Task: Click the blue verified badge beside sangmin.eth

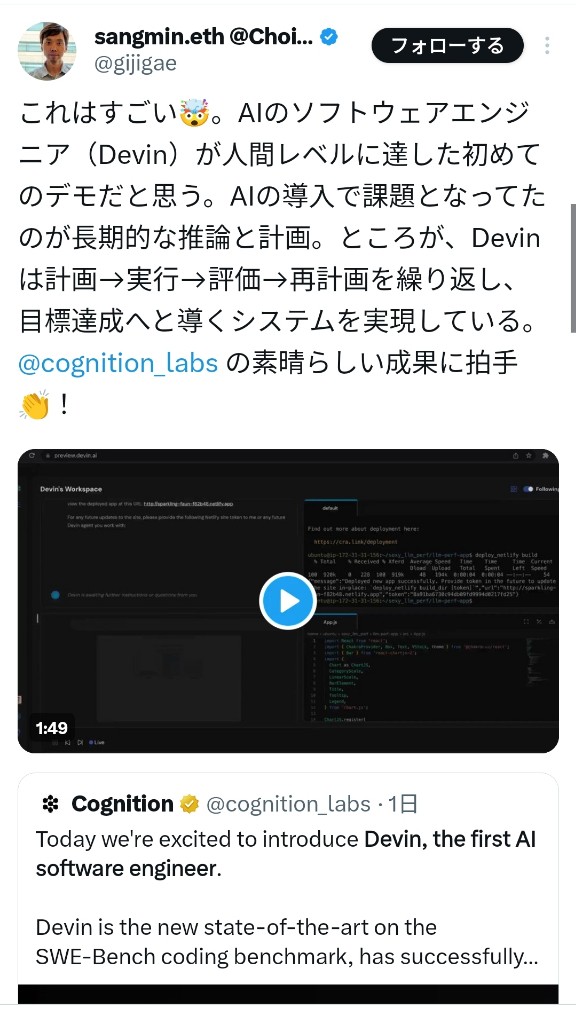Action: [329, 37]
